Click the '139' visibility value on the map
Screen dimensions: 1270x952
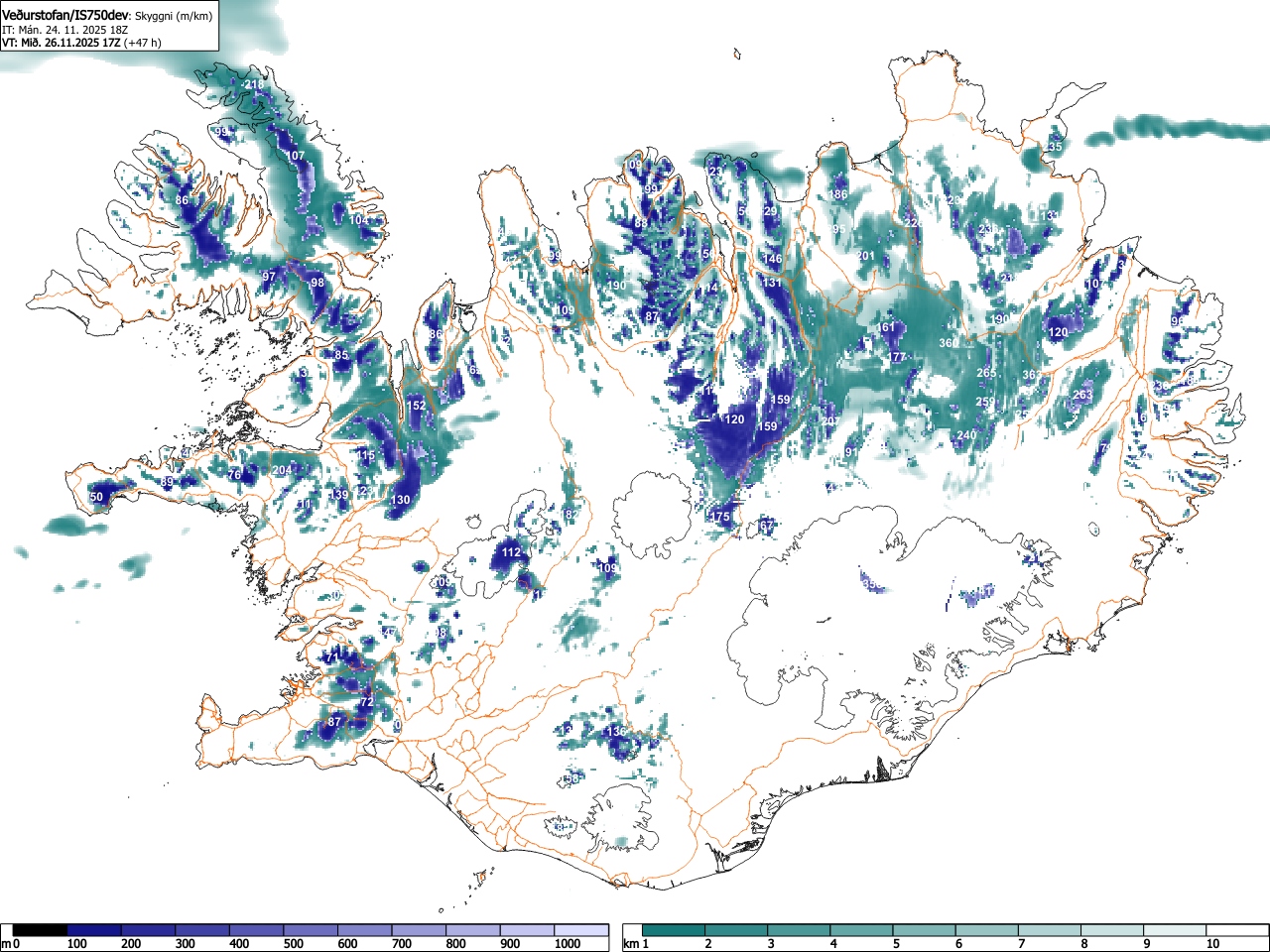pos(340,495)
